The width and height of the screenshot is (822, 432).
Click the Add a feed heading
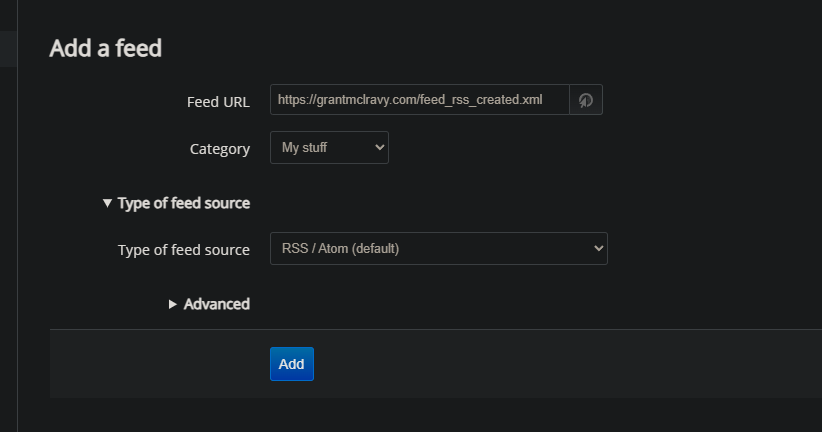point(105,47)
